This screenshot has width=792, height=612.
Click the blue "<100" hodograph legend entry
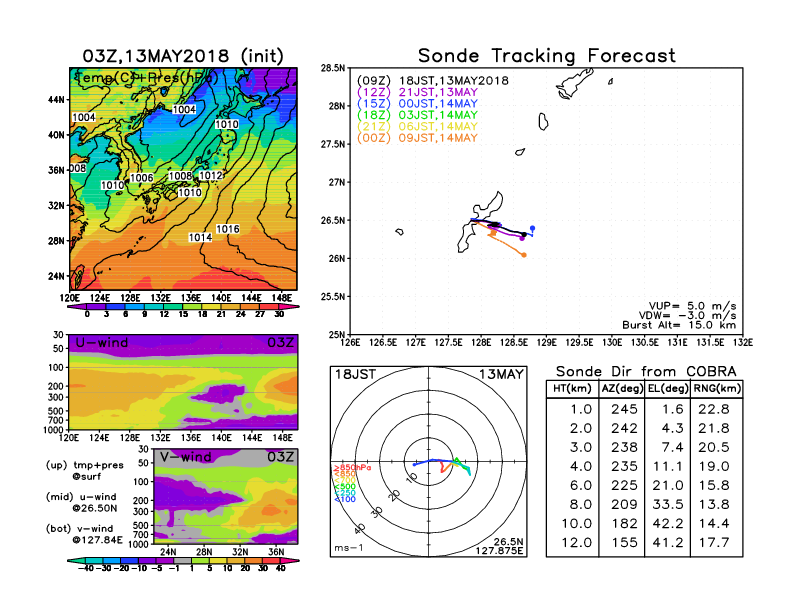pyautogui.click(x=344, y=499)
